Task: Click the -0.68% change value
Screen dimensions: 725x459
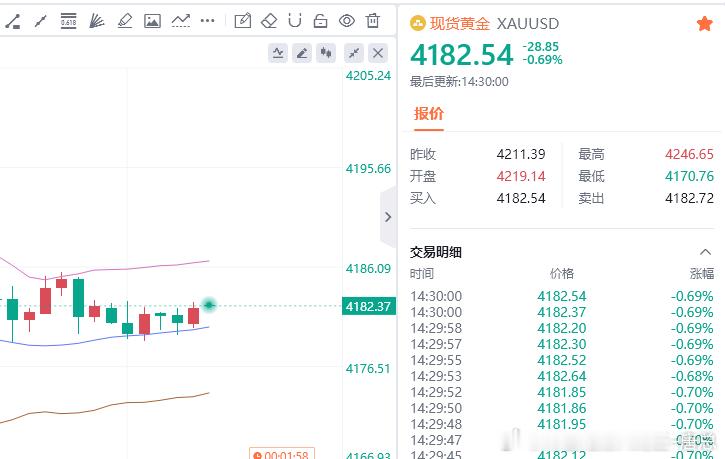Action: pos(692,376)
